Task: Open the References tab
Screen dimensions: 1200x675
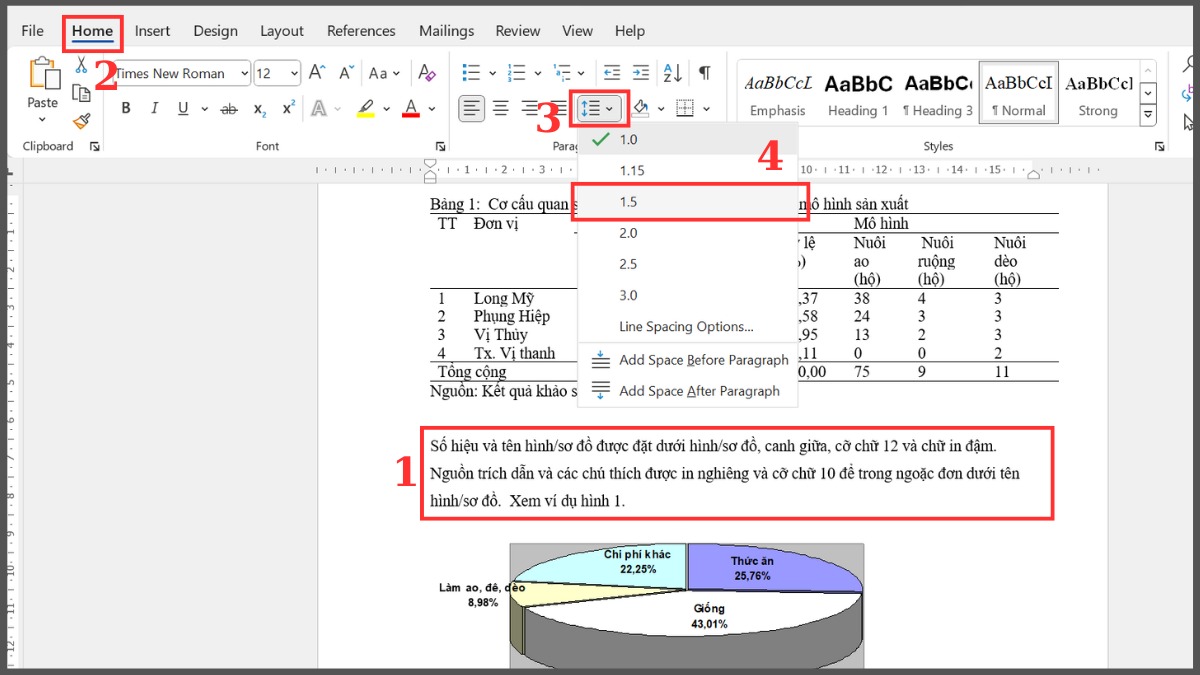Action: [361, 31]
